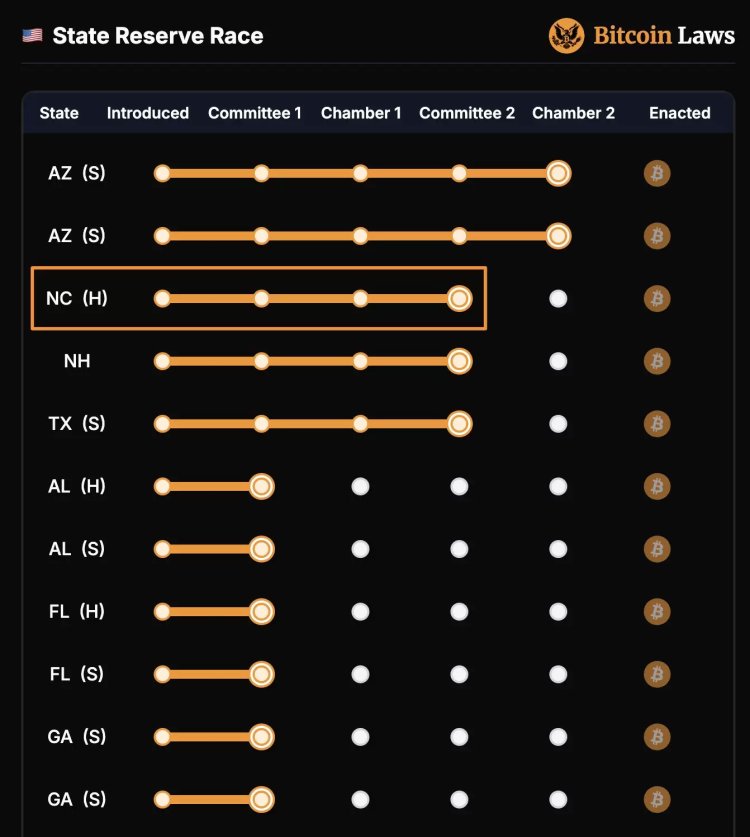Select the Bitcoin Enacted icon for NH
This screenshot has height=837, width=750.
[x=657, y=361]
